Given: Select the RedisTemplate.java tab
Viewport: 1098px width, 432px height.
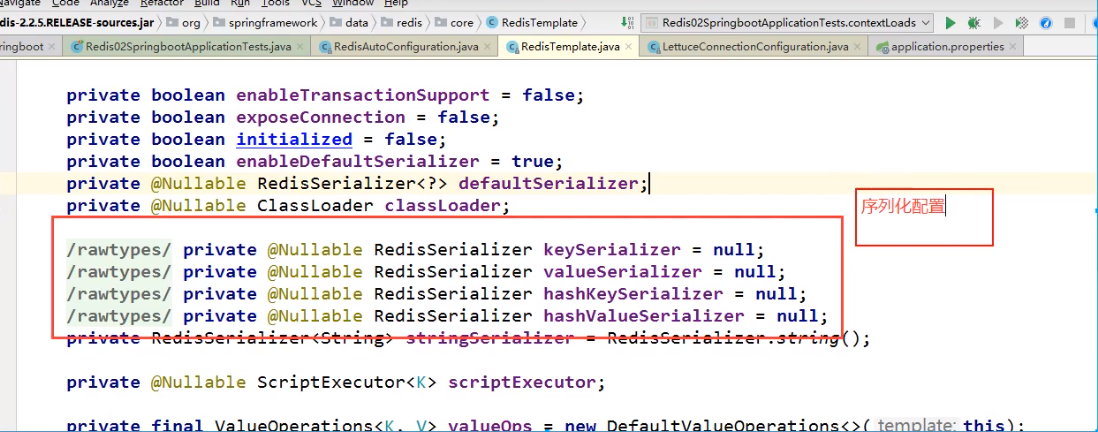Looking at the screenshot, I should [567, 47].
